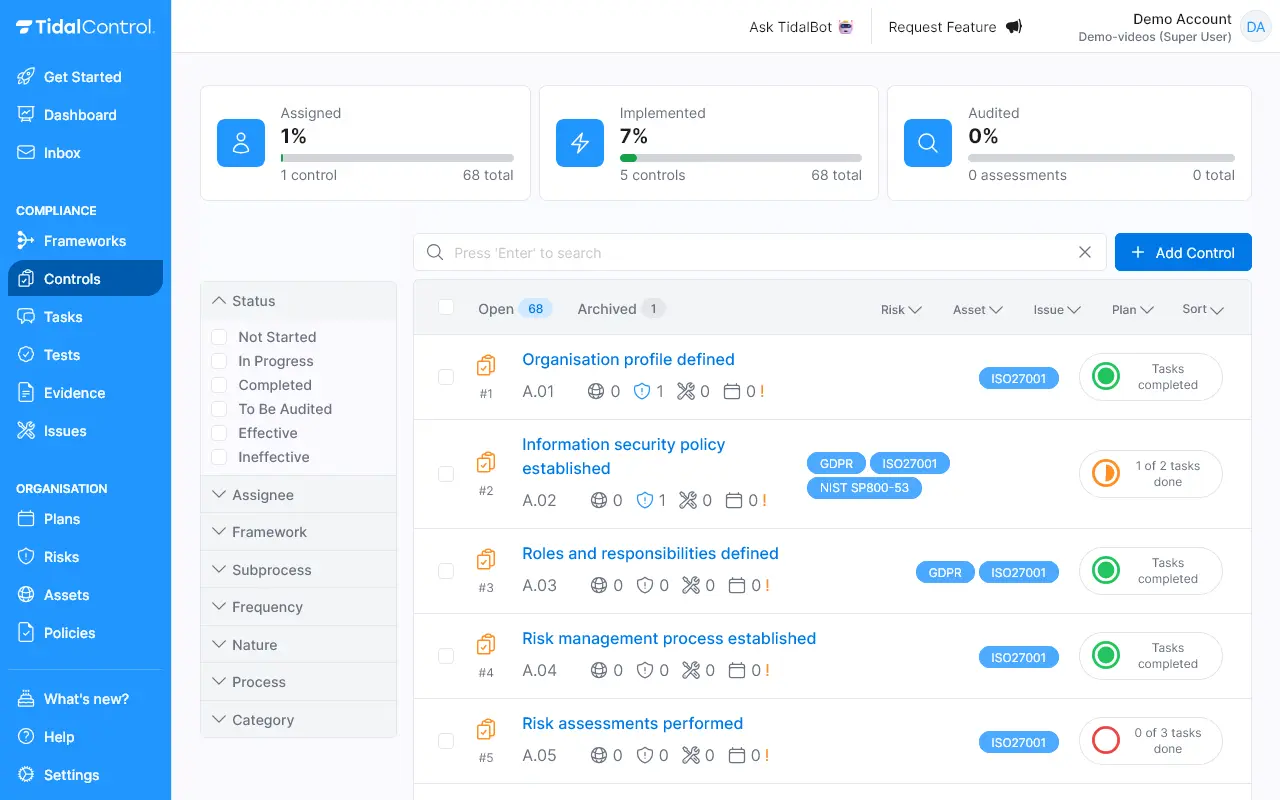Click the risk shield icon on A.01 row

click(643, 392)
